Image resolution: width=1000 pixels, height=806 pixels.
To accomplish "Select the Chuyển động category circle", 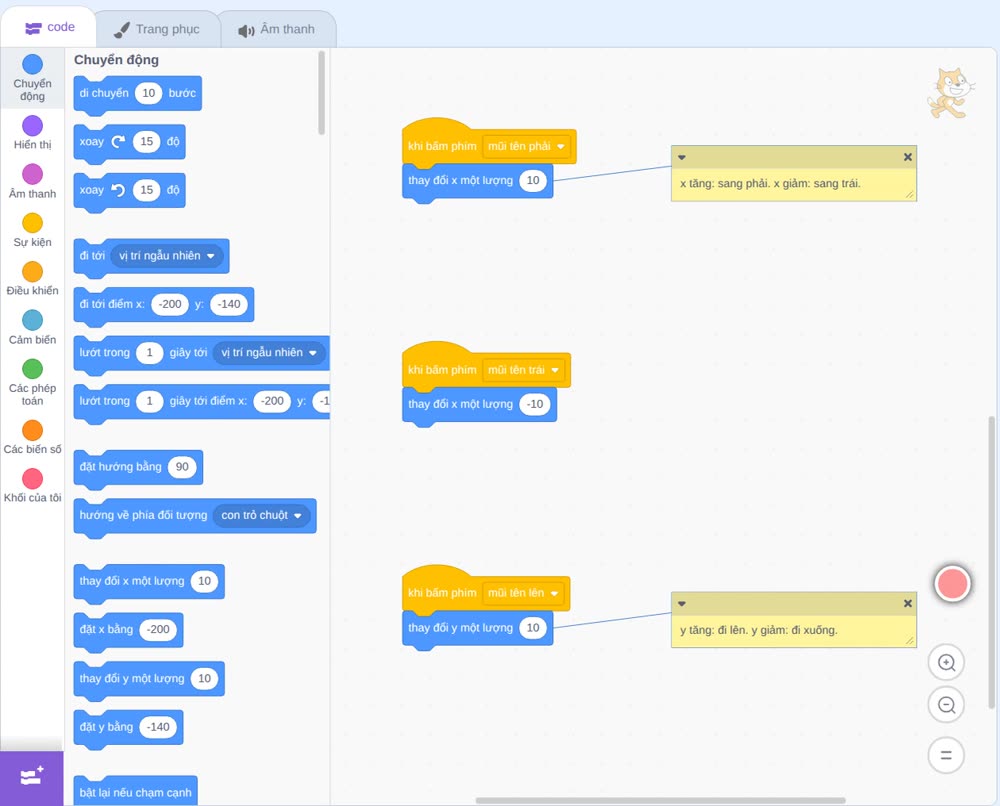I will coord(33,64).
